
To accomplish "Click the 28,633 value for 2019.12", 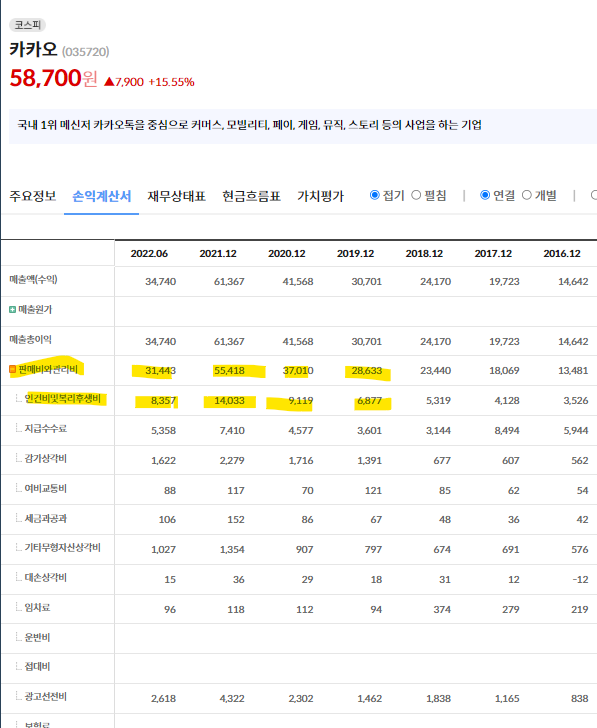I will (x=367, y=371).
